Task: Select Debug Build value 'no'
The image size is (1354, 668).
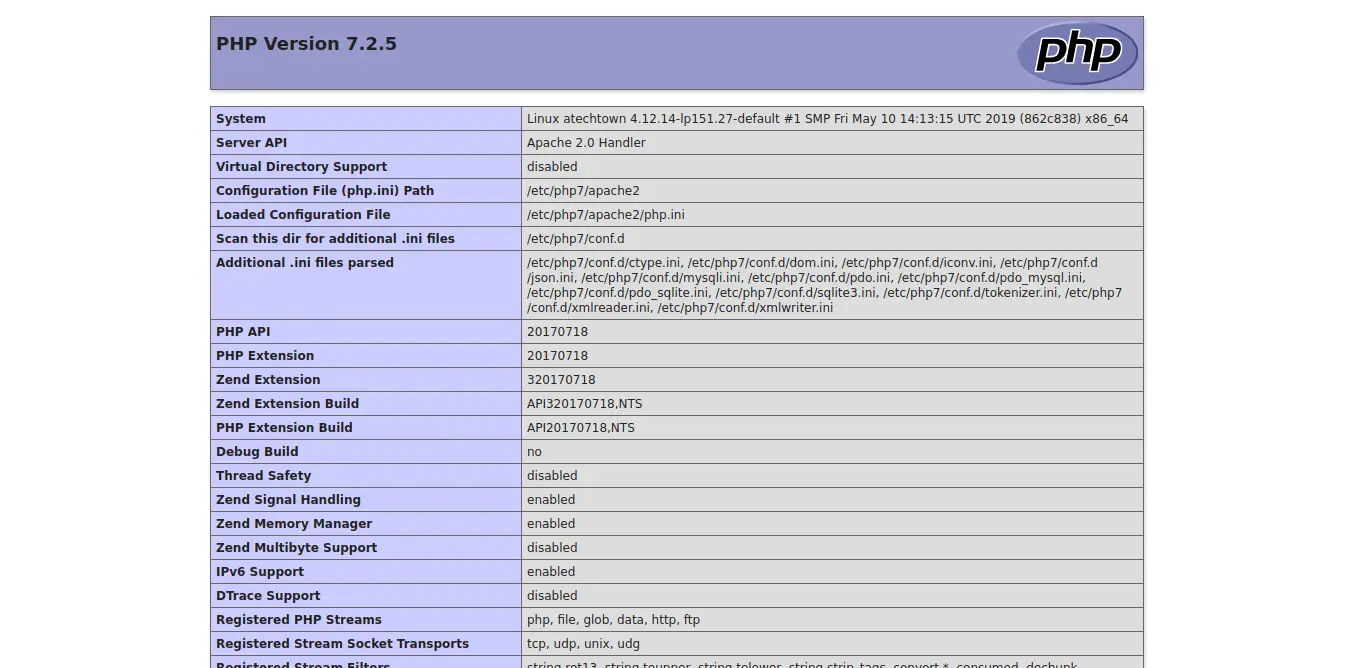Action: [534, 452]
